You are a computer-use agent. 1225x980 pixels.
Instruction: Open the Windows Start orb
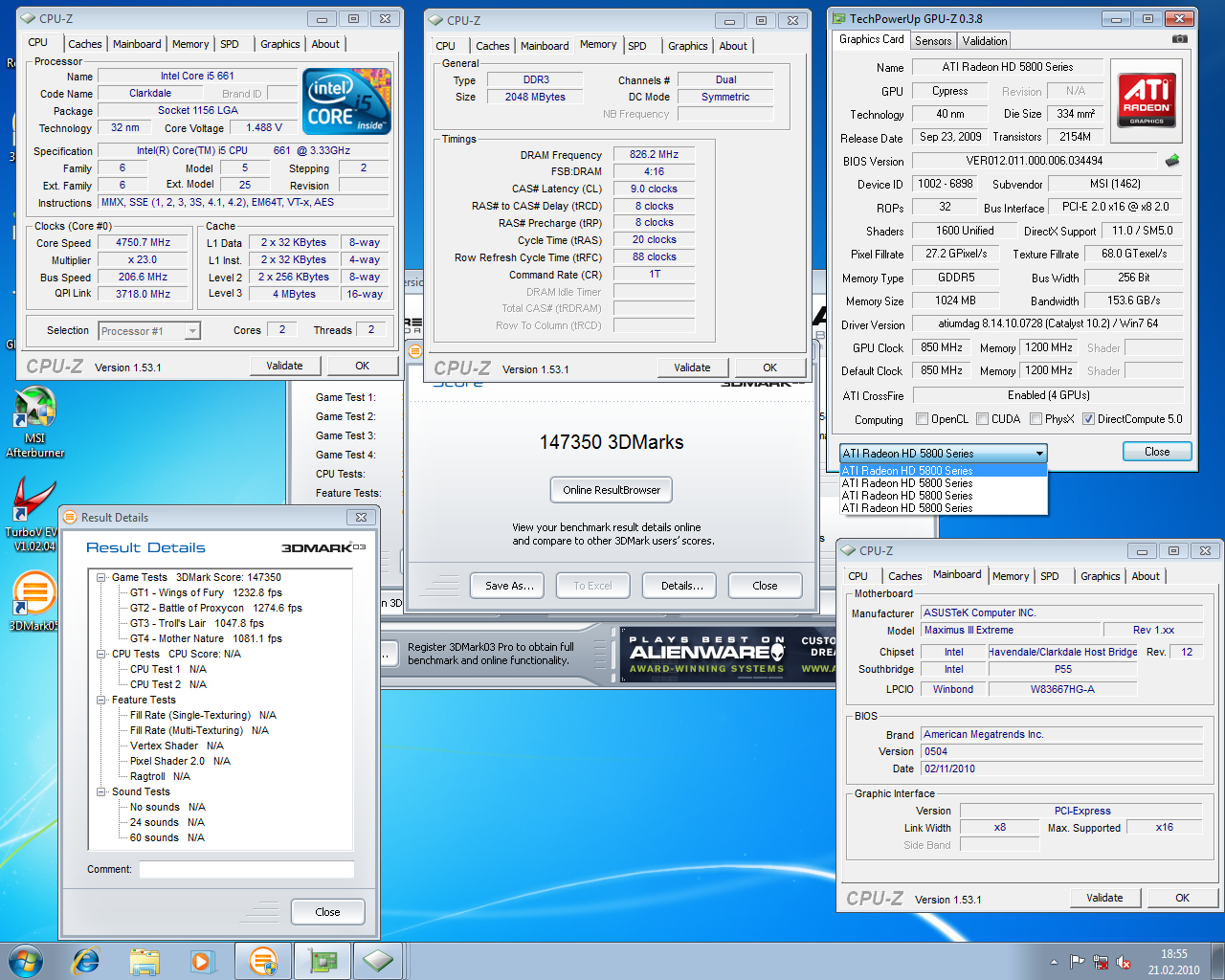pos(26,961)
